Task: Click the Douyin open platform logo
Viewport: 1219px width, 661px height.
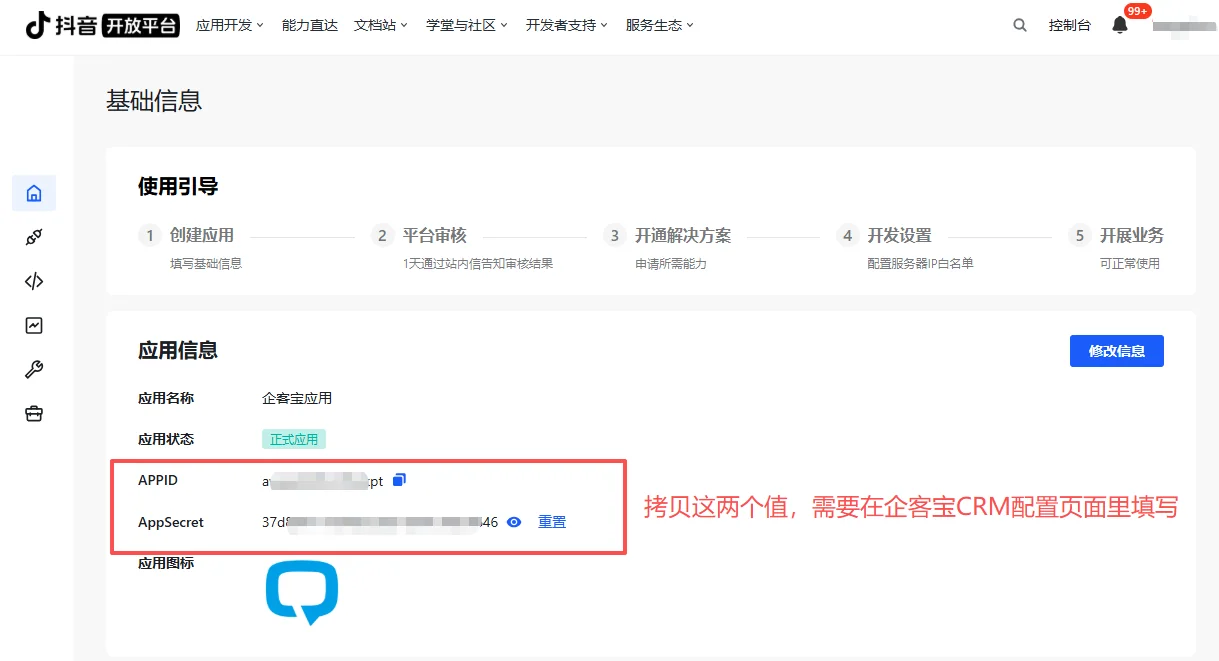Action: [103, 25]
